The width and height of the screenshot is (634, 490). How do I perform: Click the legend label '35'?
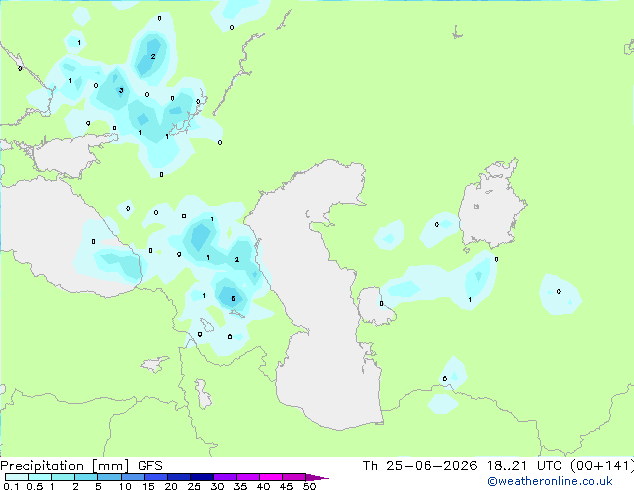tap(240, 486)
